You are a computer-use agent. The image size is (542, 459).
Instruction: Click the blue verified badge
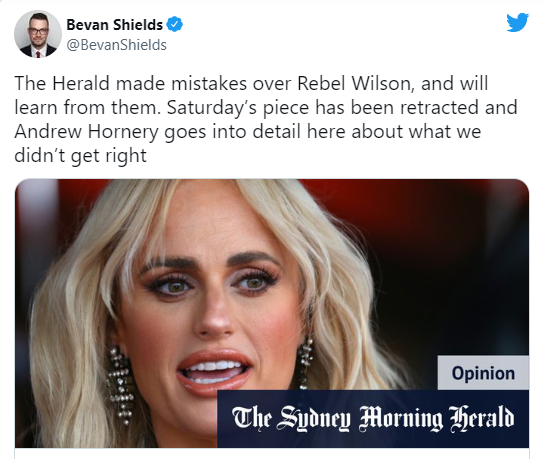(x=175, y=24)
